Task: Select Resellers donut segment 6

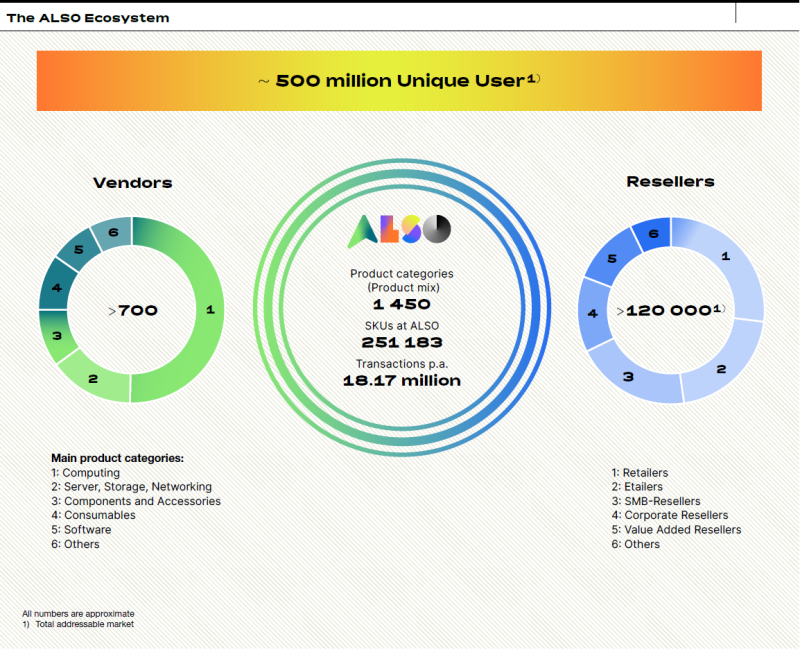Action: (x=653, y=234)
